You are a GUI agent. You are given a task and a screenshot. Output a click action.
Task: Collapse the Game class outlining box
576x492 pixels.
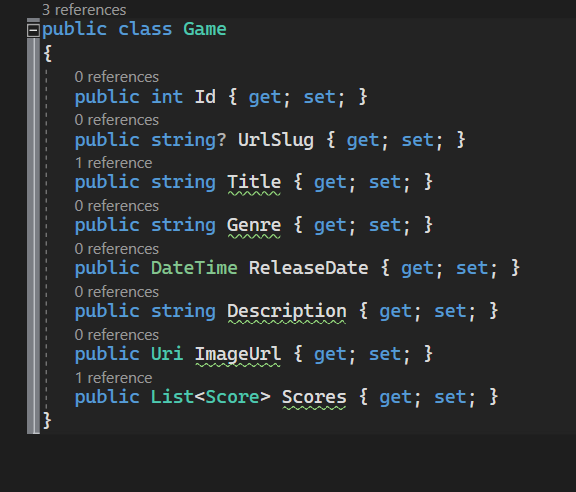point(33,30)
